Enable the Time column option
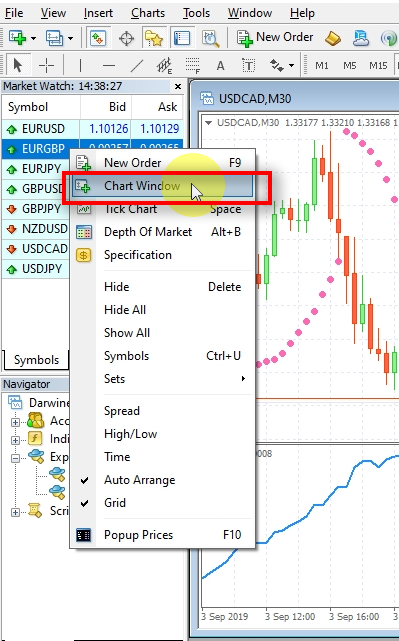The image size is (399, 641). 163,457
